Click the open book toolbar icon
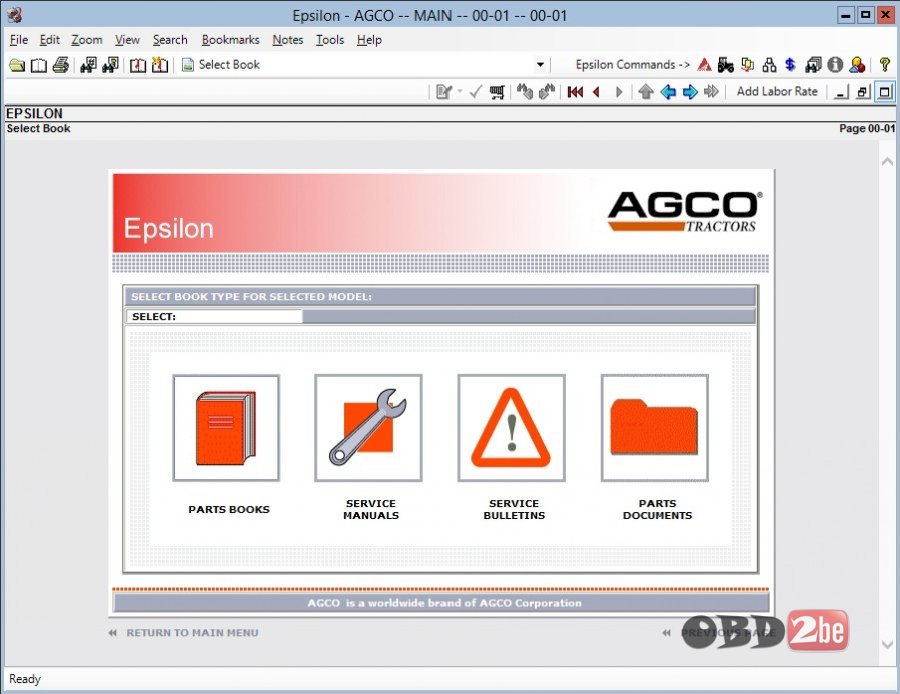The image size is (900, 694). (x=38, y=65)
